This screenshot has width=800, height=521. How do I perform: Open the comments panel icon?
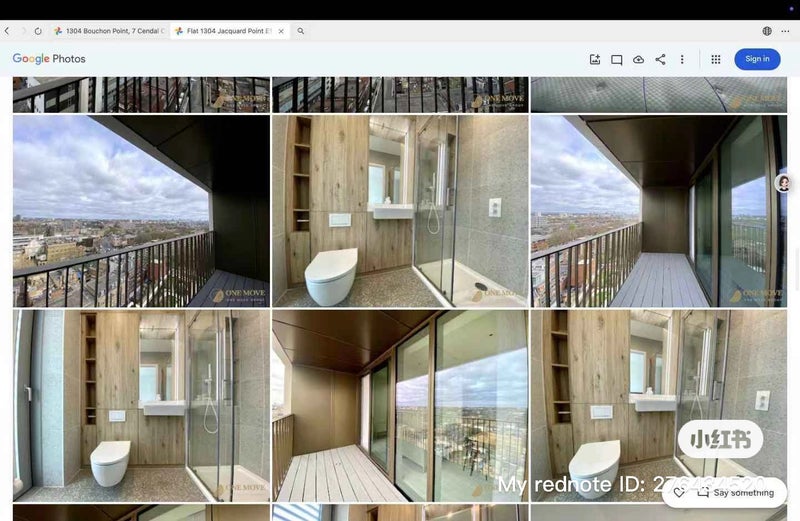[x=617, y=59]
